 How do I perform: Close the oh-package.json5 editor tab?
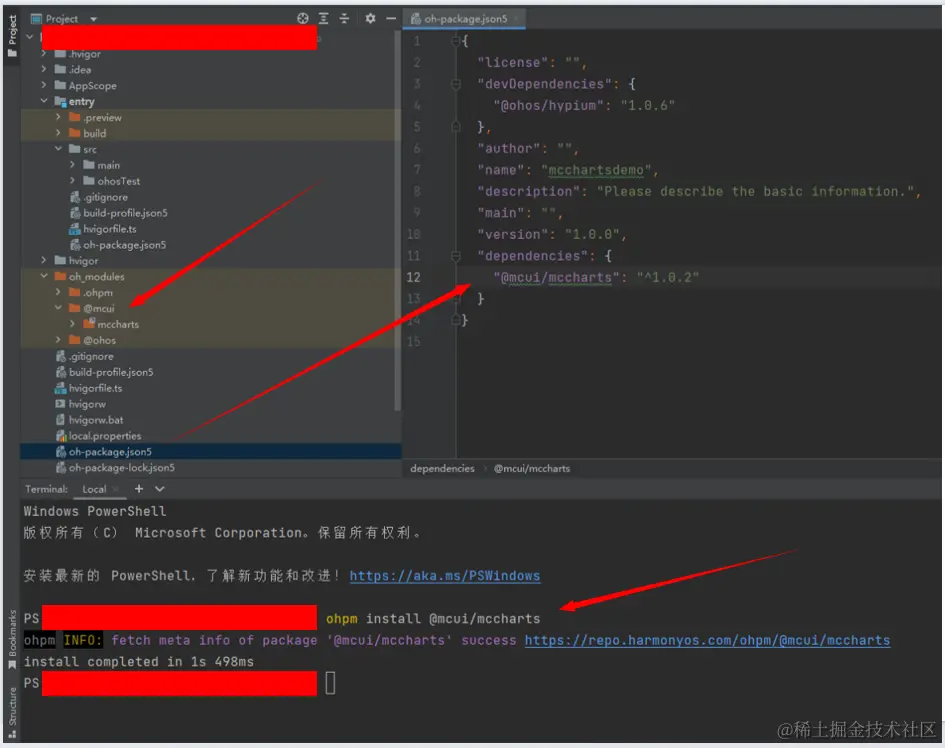(x=517, y=19)
